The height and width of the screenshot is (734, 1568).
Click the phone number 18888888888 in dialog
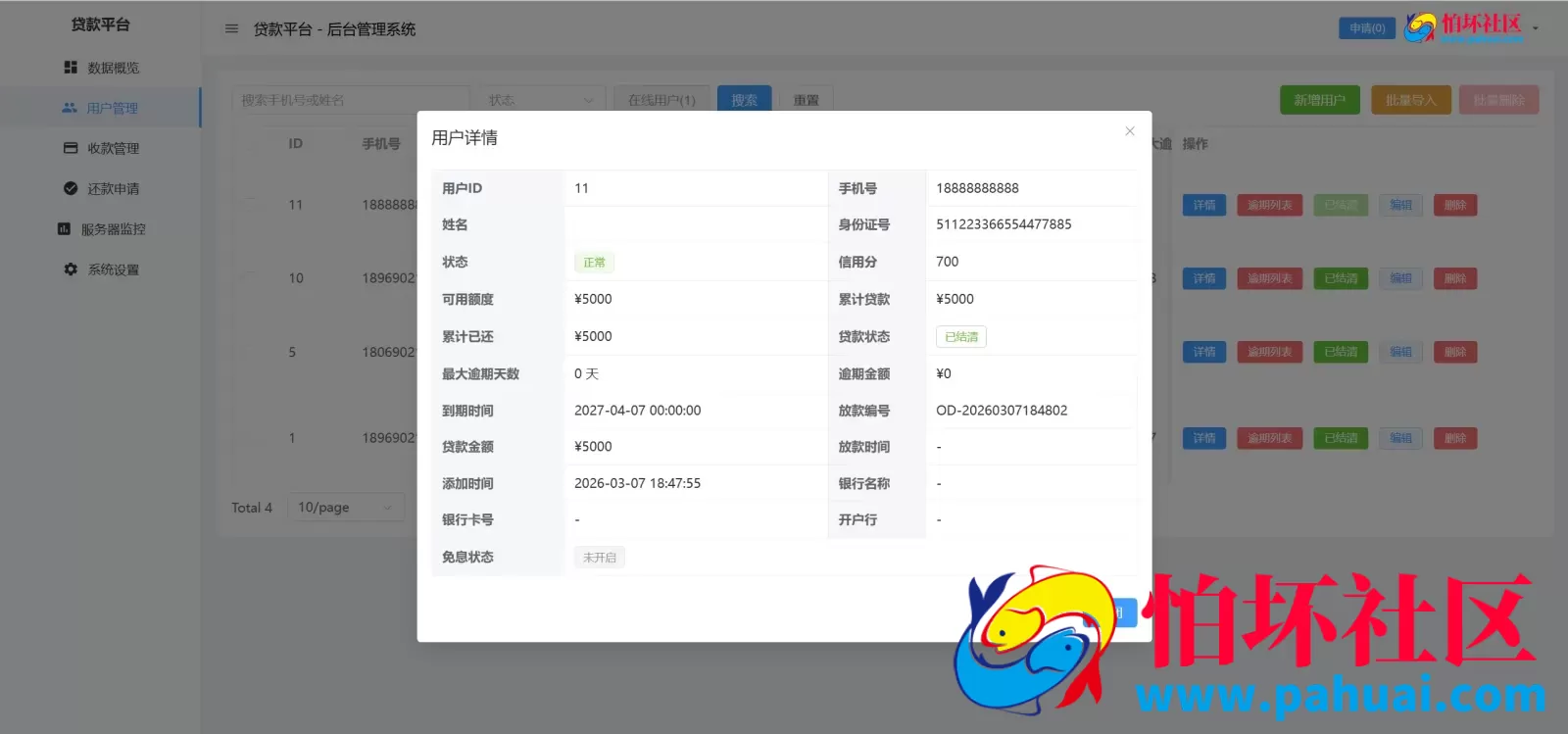tap(977, 188)
